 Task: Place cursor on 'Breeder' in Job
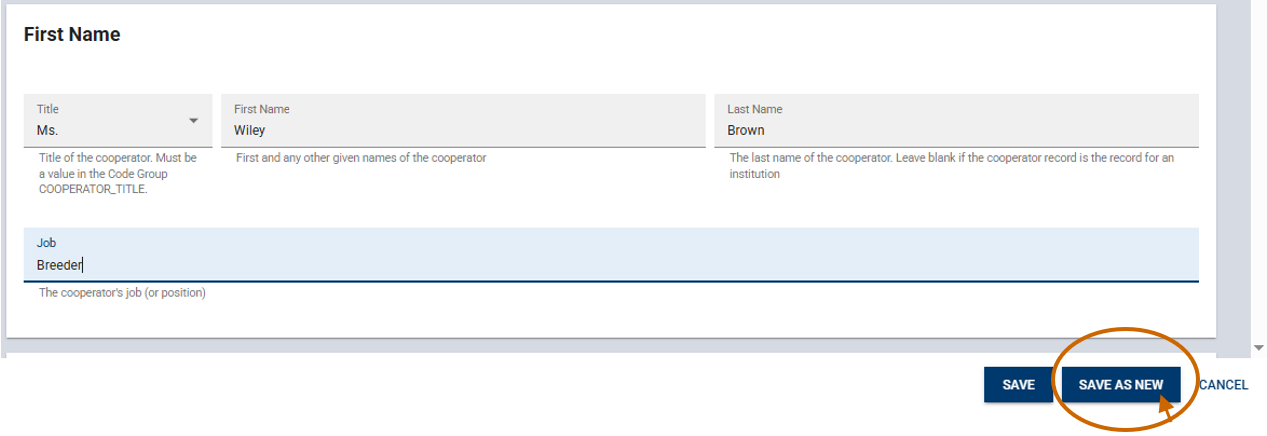click(x=60, y=265)
